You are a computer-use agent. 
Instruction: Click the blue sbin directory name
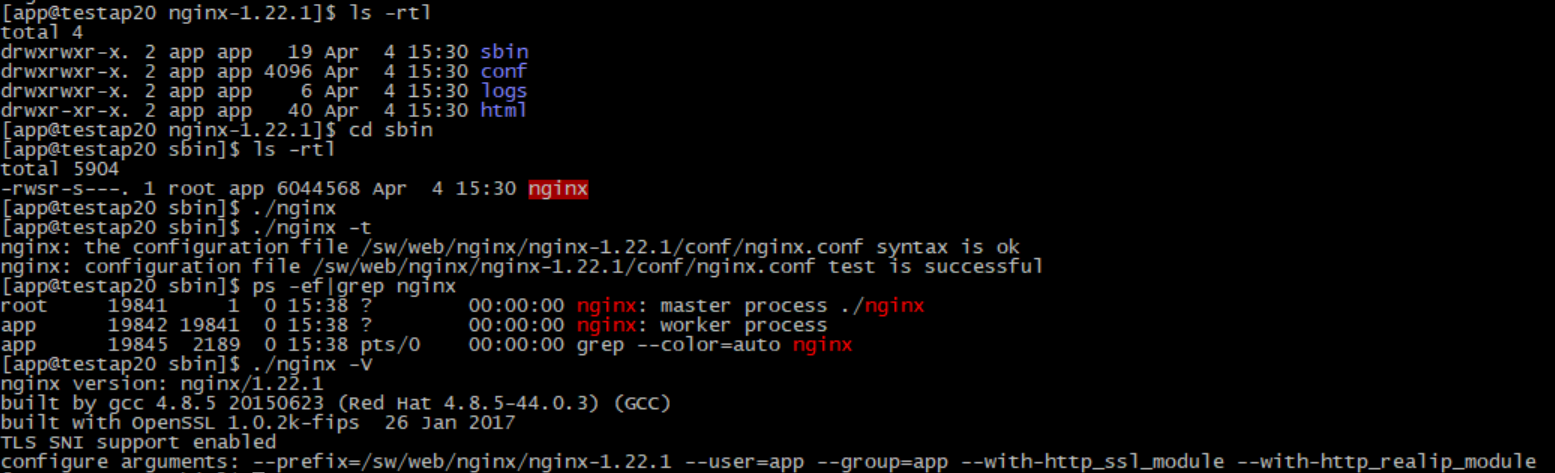pos(504,52)
